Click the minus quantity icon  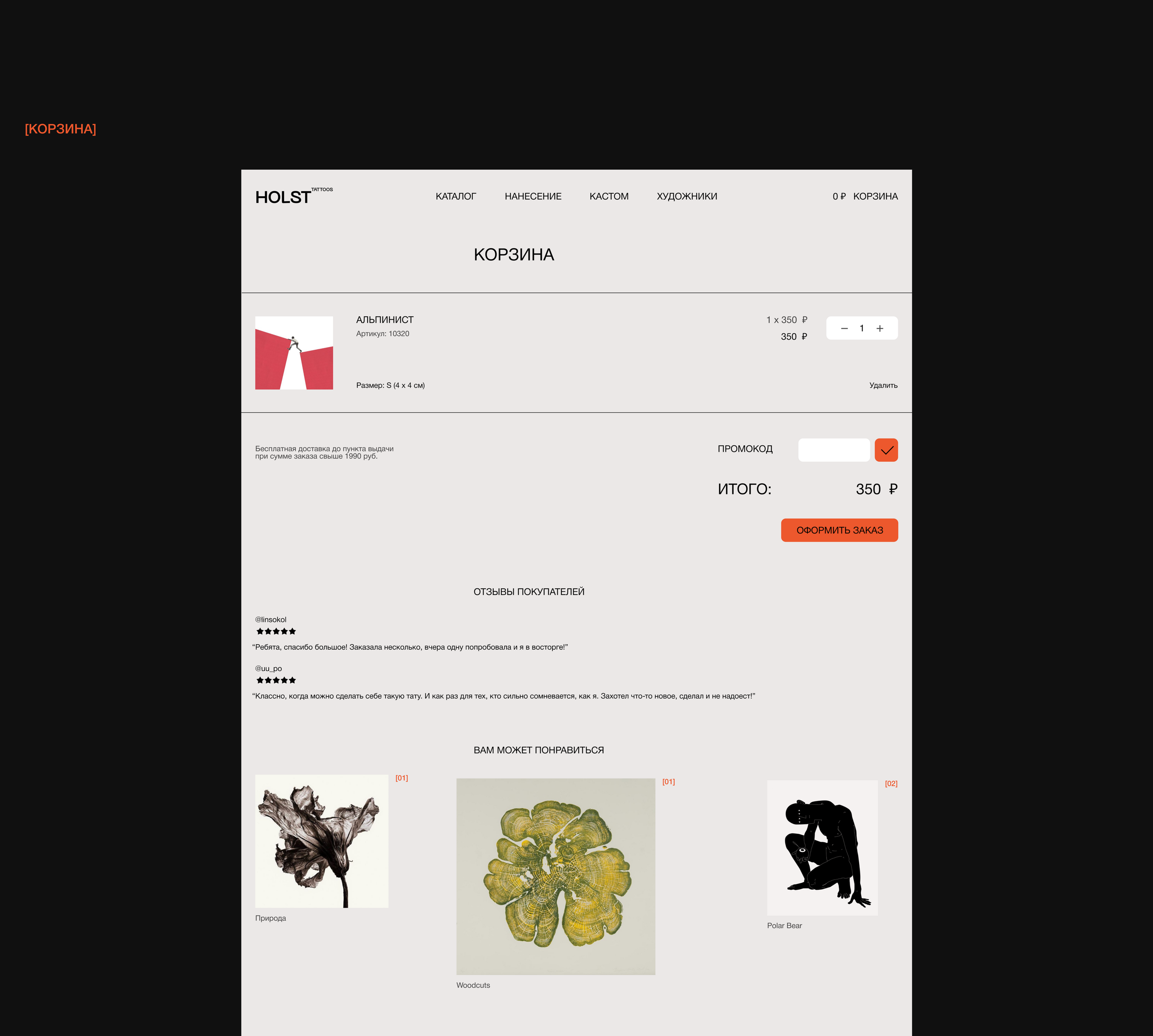(845, 329)
